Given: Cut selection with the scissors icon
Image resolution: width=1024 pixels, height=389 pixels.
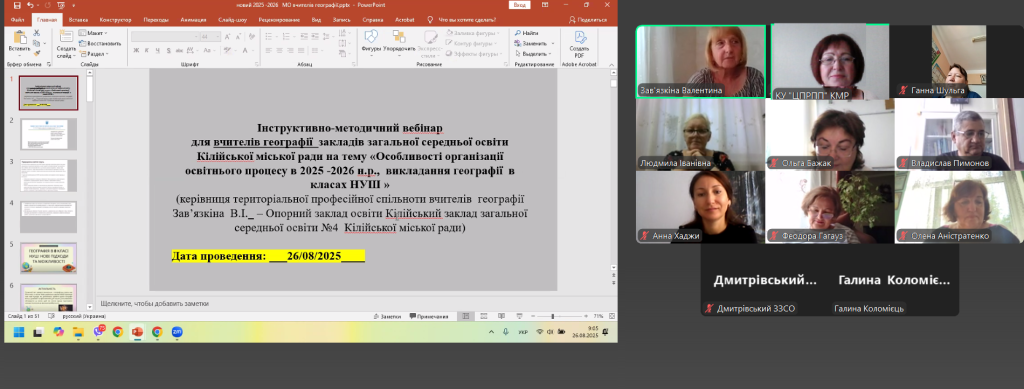Looking at the screenshot, I should (x=37, y=33).
